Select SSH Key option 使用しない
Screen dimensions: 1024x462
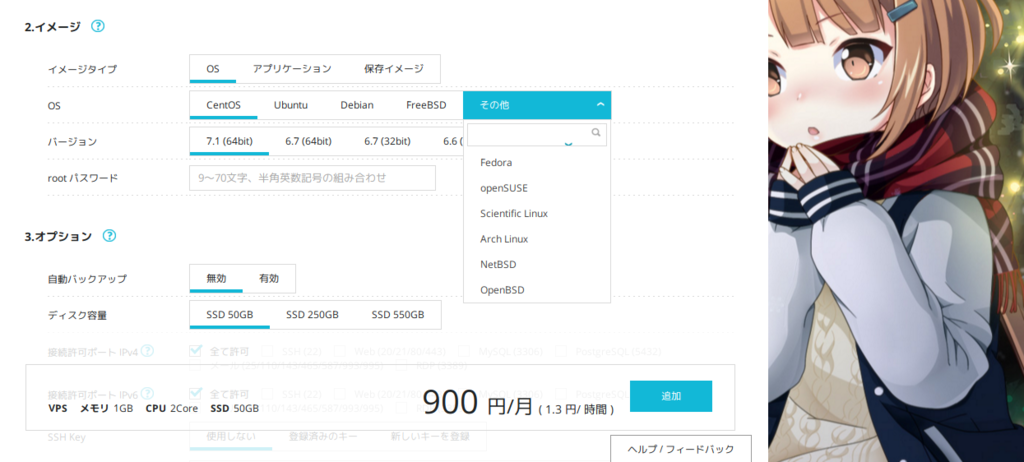pyautogui.click(x=231, y=437)
